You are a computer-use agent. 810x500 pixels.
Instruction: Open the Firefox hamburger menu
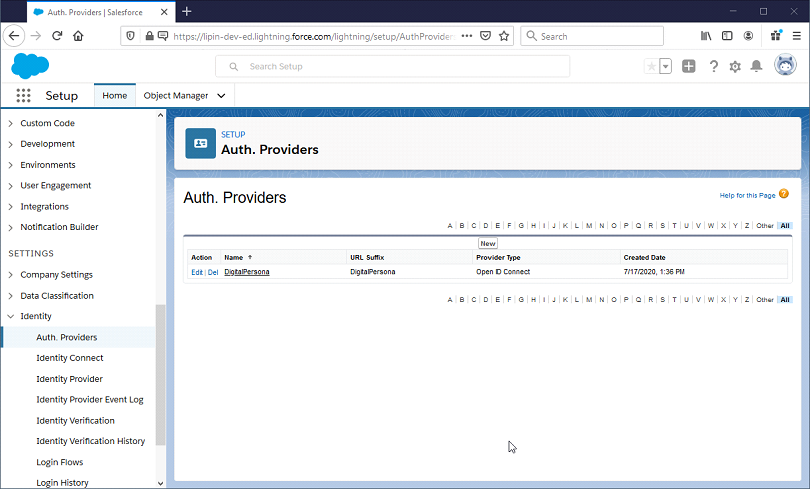pyautogui.click(x=797, y=36)
